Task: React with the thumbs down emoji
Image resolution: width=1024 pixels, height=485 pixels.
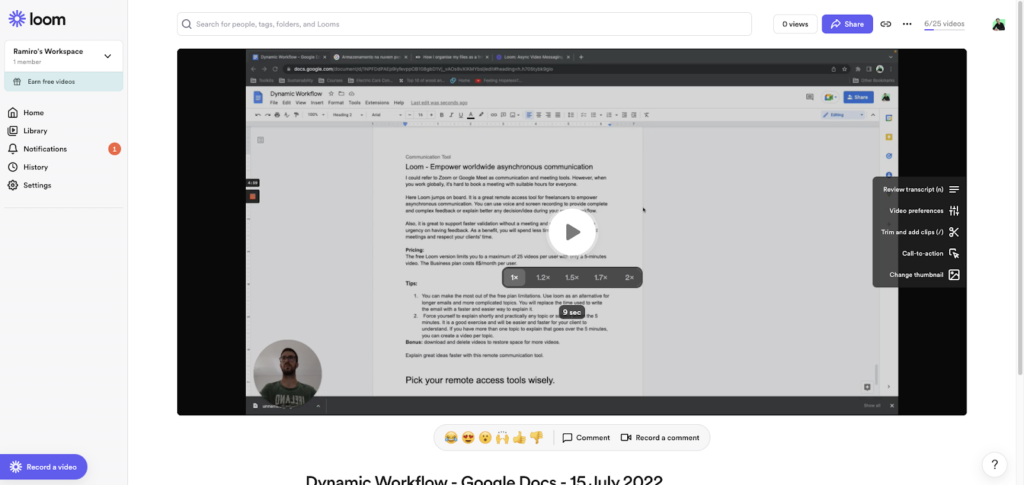Action: coord(536,438)
